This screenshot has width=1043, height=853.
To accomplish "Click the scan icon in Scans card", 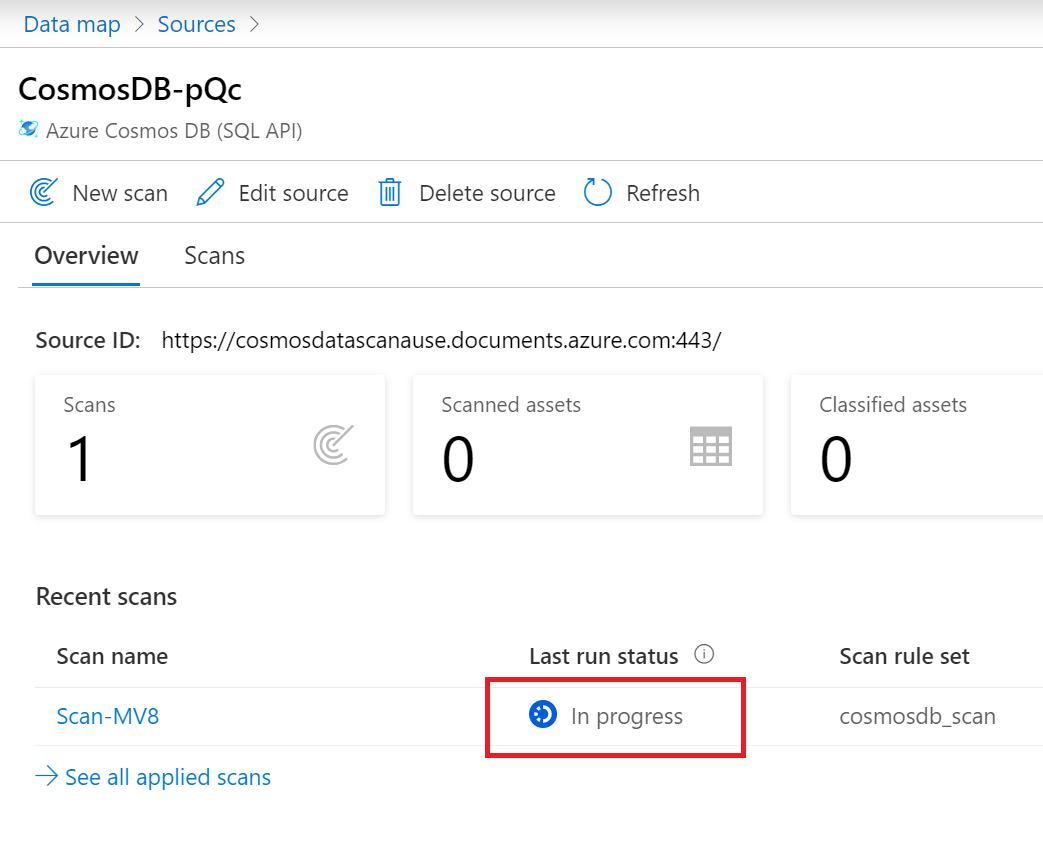I will click(334, 444).
